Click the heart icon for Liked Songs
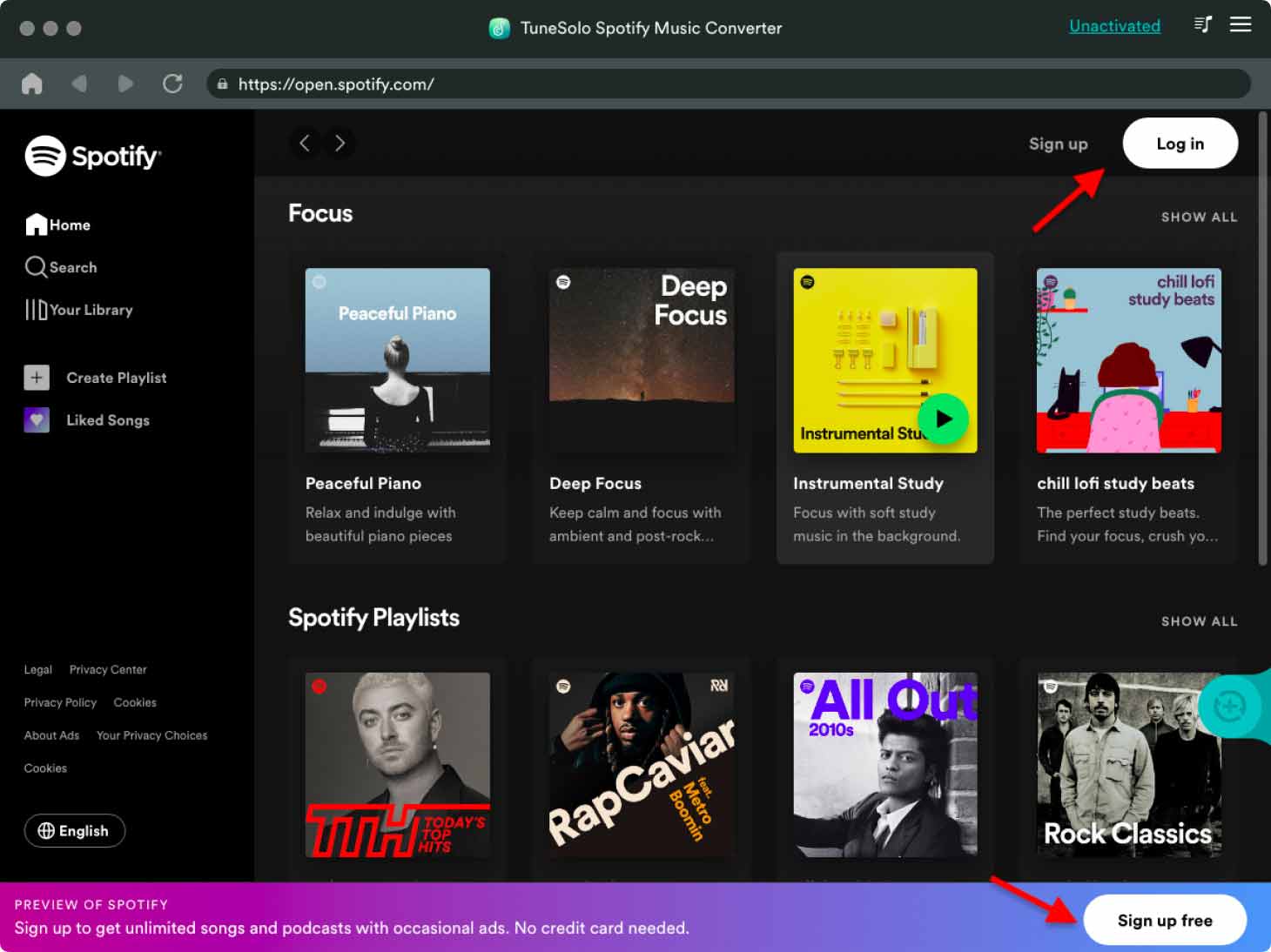 tap(37, 420)
